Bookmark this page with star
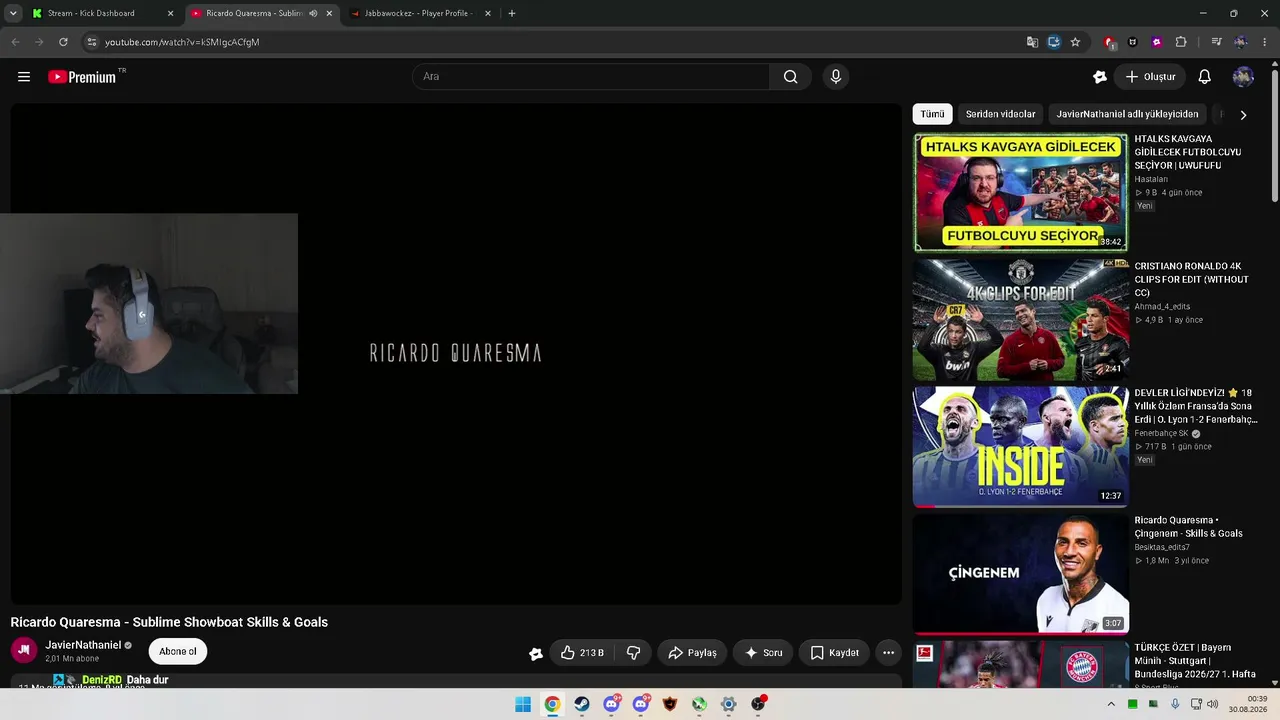Screen dimensions: 1280x720 point(1075,42)
